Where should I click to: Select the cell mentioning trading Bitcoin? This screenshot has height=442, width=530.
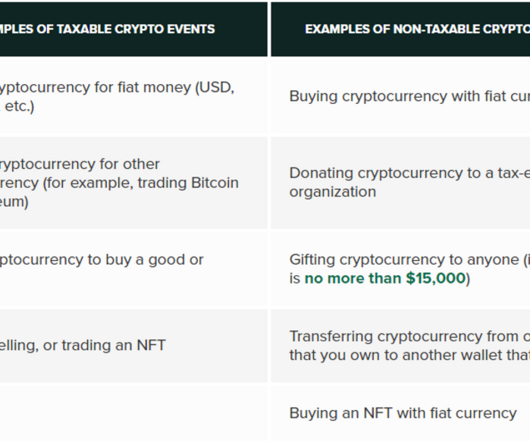[x=134, y=183]
